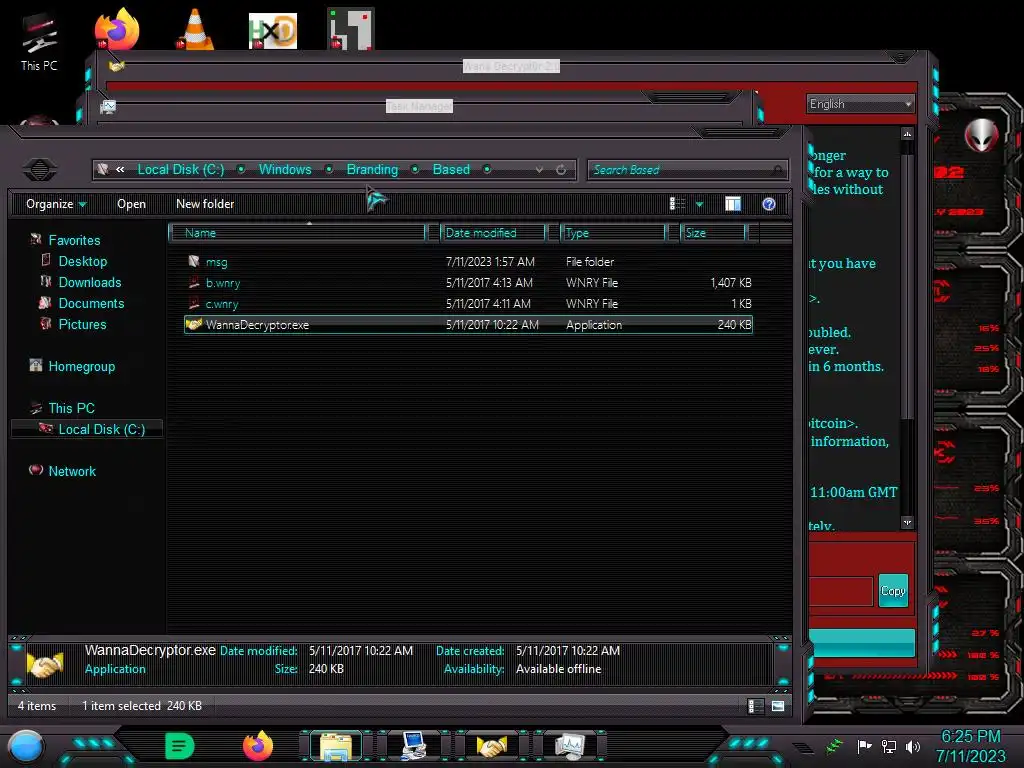Select This PC in navigation pane
The width and height of the screenshot is (1024, 768).
(x=71, y=408)
